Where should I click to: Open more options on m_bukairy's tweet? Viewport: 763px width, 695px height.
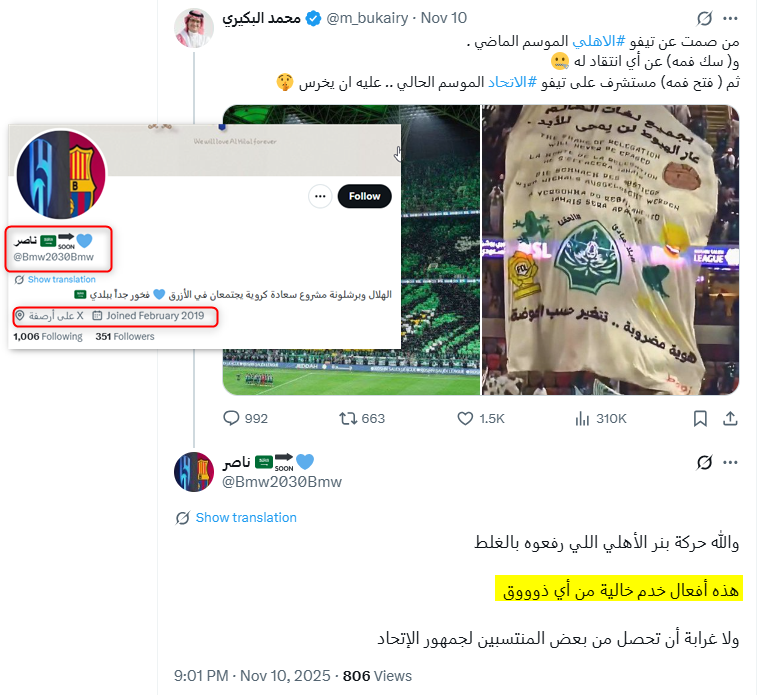pyautogui.click(x=730, y=18)
